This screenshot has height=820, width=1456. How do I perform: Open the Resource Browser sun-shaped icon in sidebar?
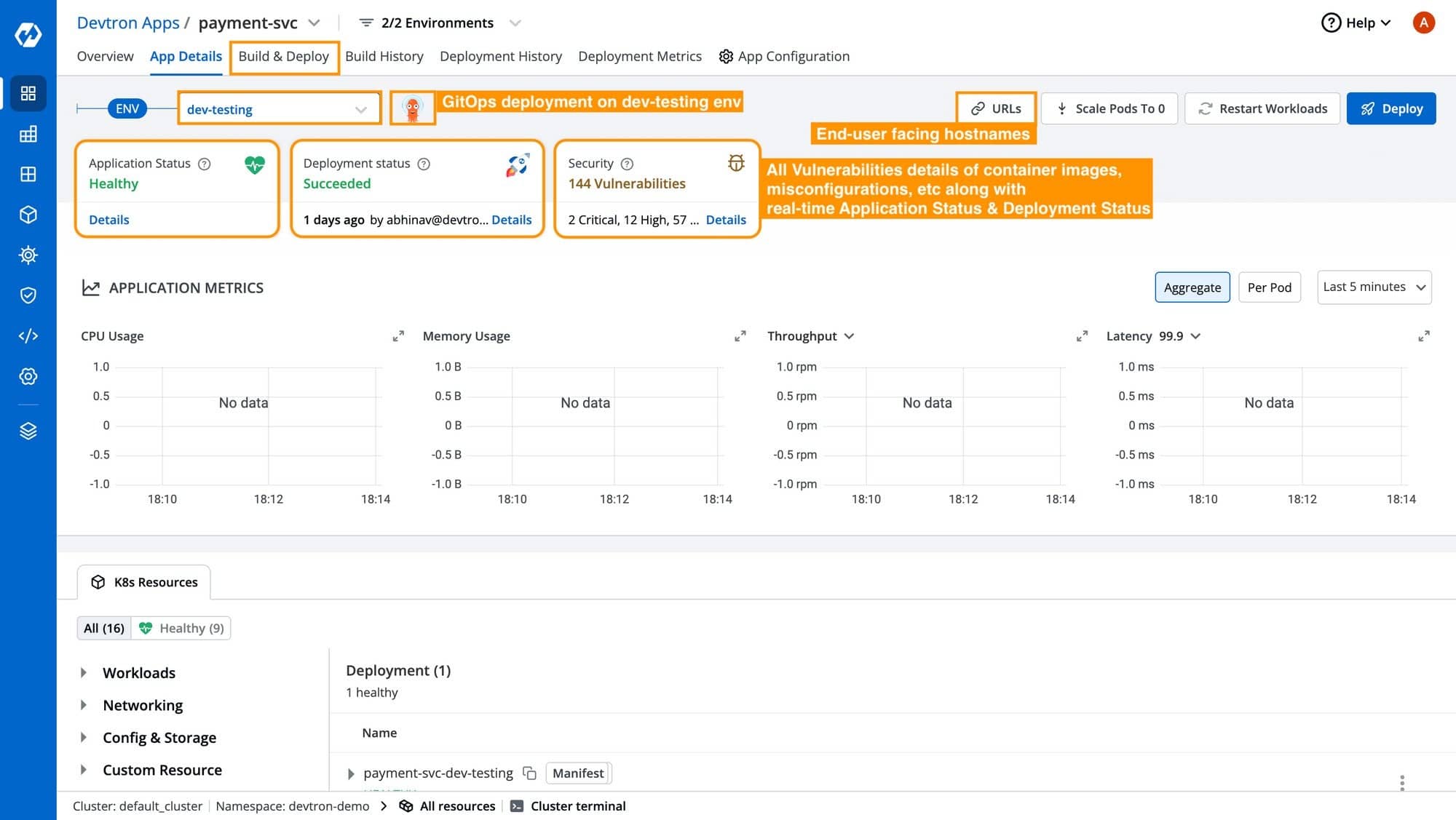click(28, 255)
